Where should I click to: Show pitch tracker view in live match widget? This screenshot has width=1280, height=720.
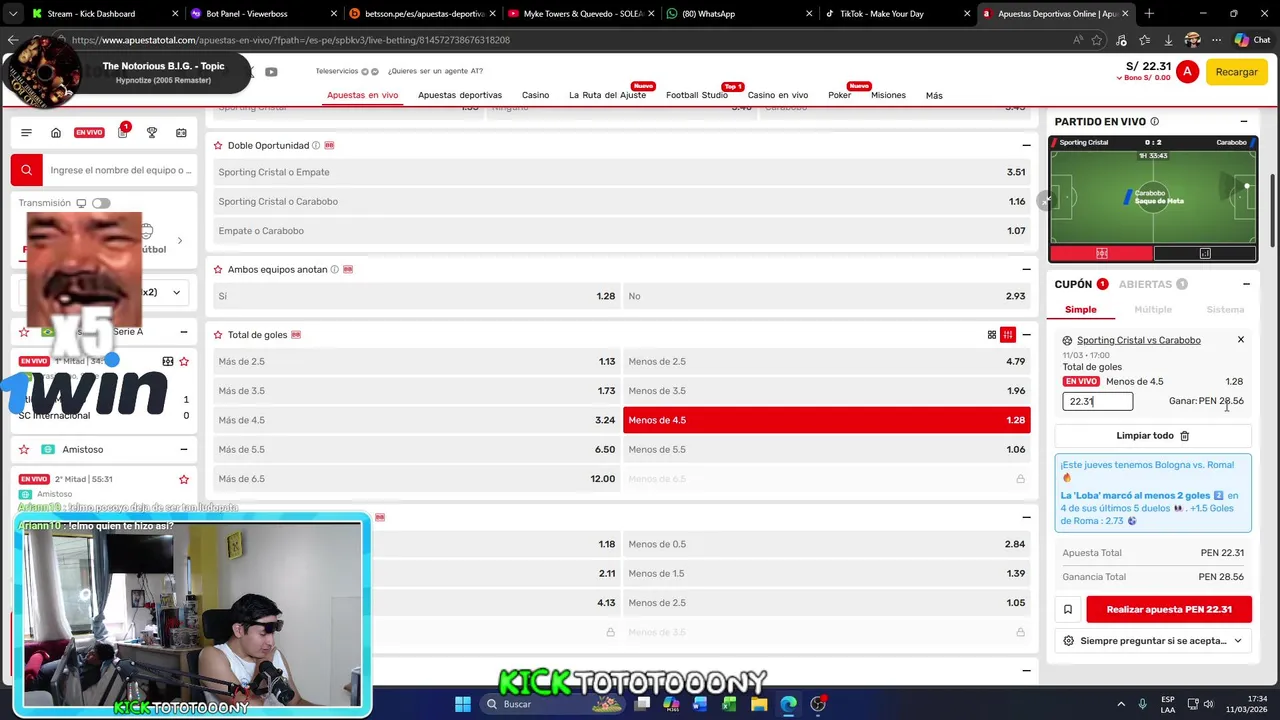[1101, 253]
